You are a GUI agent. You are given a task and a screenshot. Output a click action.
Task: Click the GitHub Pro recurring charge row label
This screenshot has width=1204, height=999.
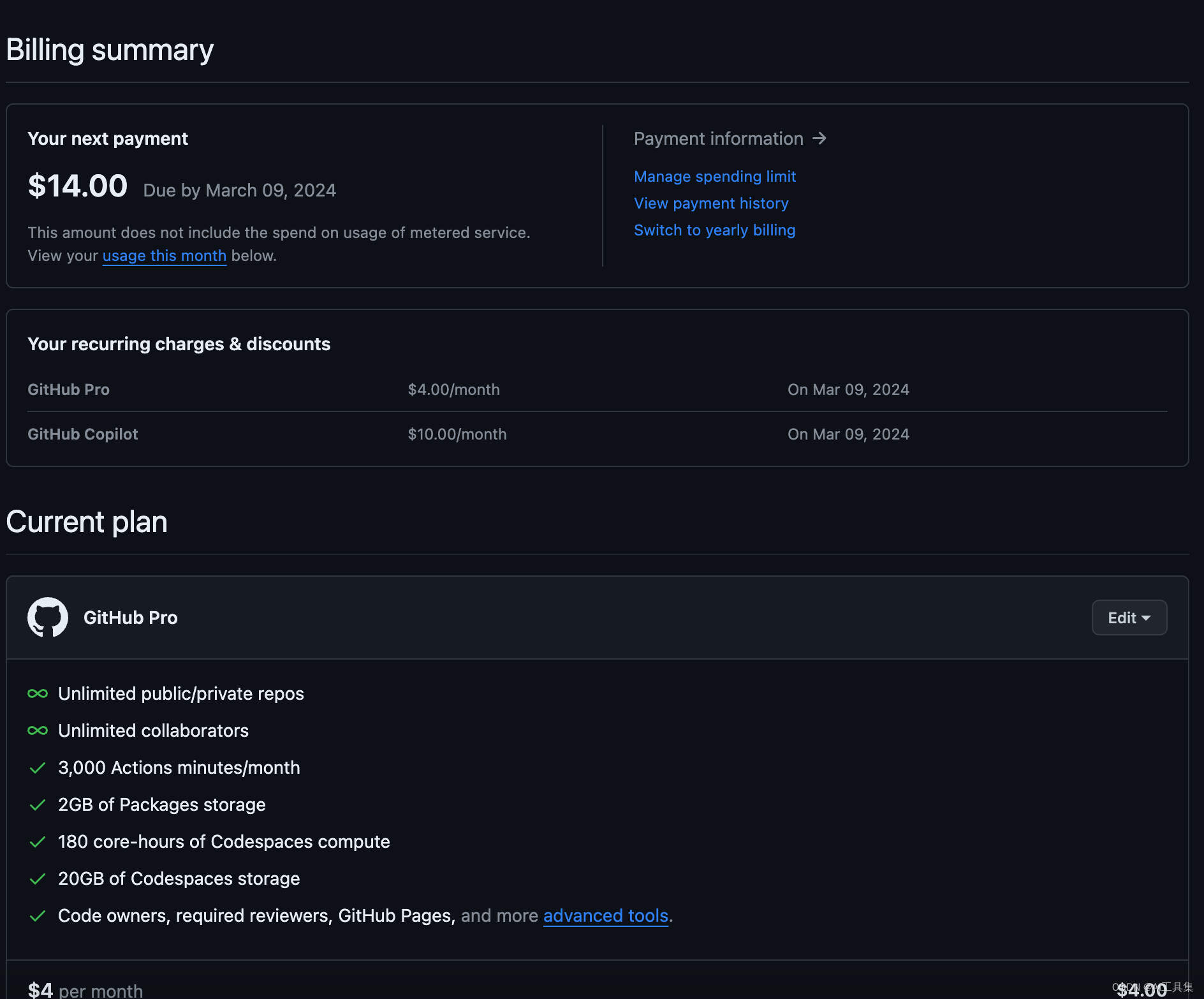click(69, 389)
